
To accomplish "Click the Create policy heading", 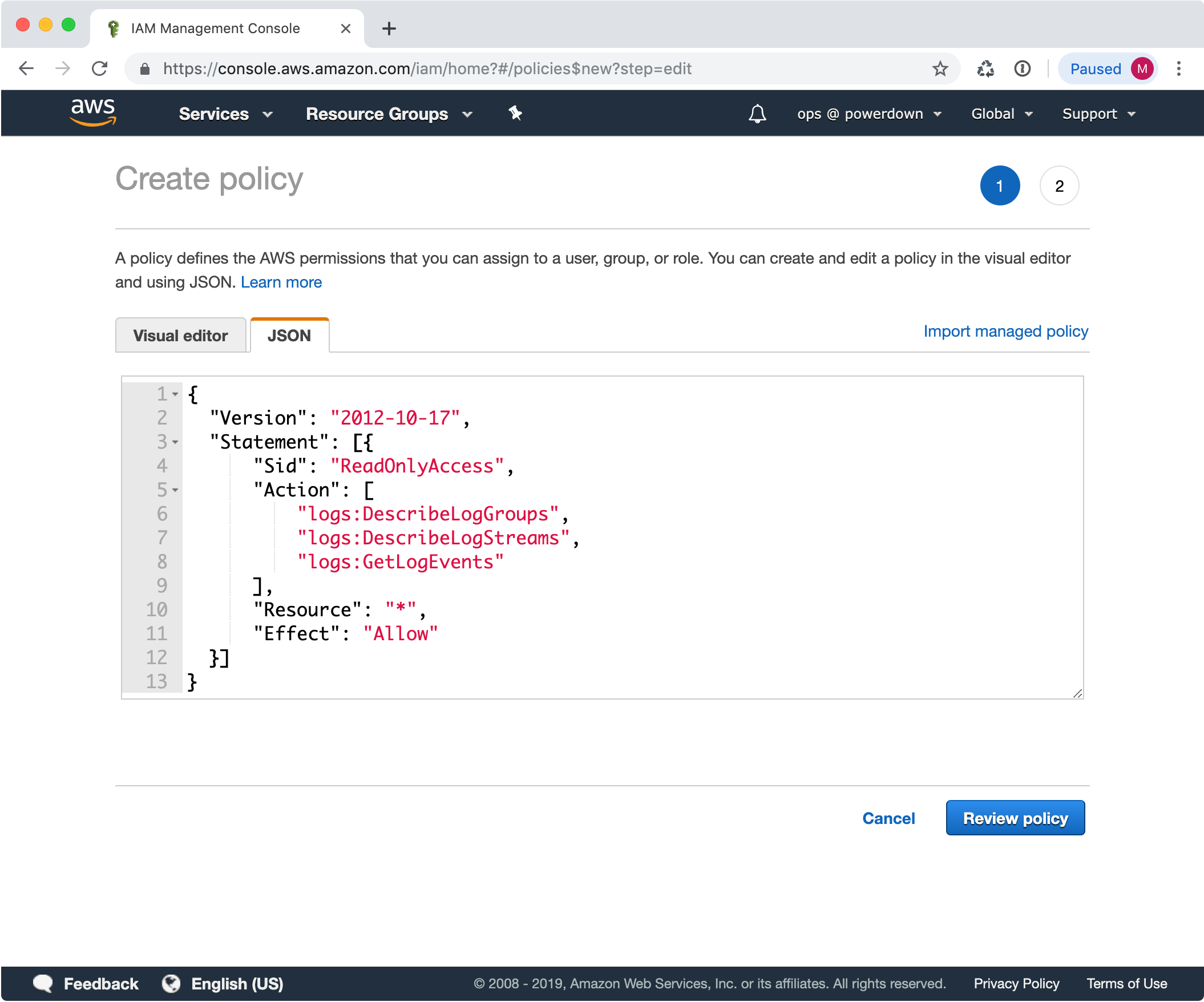I will pyautogui.click(x=209, y=179).
